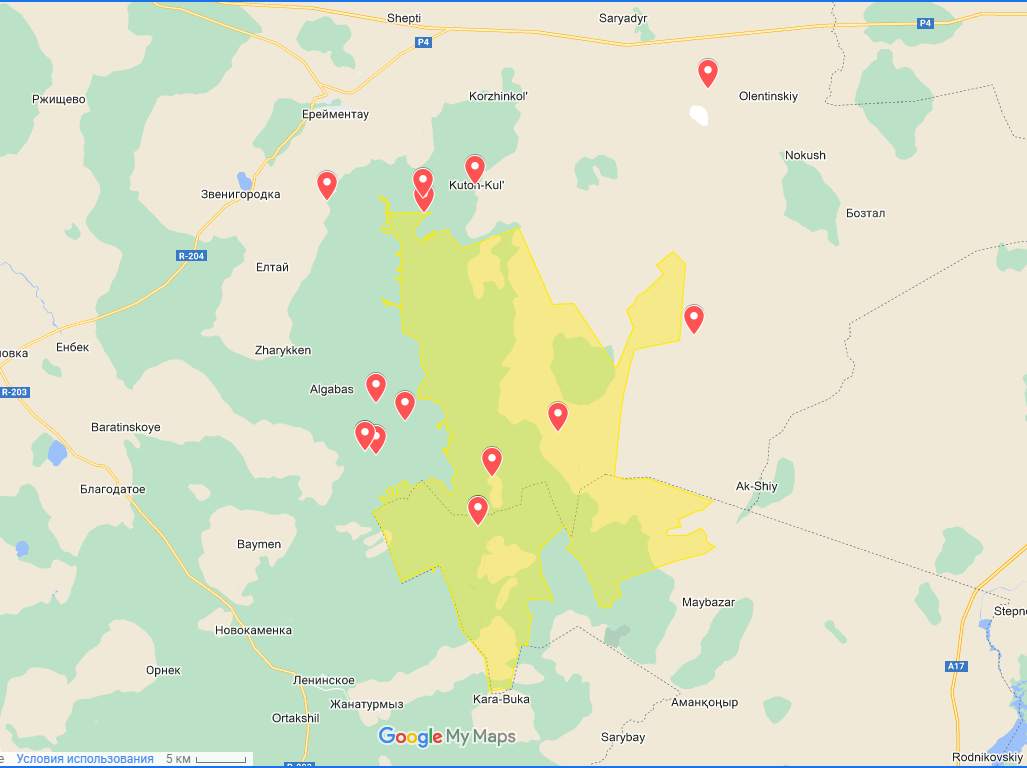Open the pin directly above the Kuton-Kul' label
1027x768 pixels.
475,170
